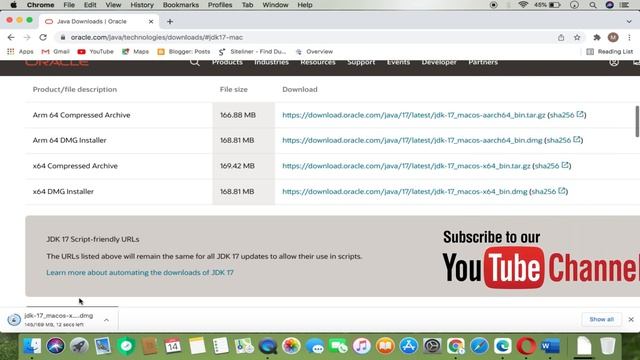Open the YouTube bookmark
The height and width of the screenshot is (360, 640).
point(96,52)
